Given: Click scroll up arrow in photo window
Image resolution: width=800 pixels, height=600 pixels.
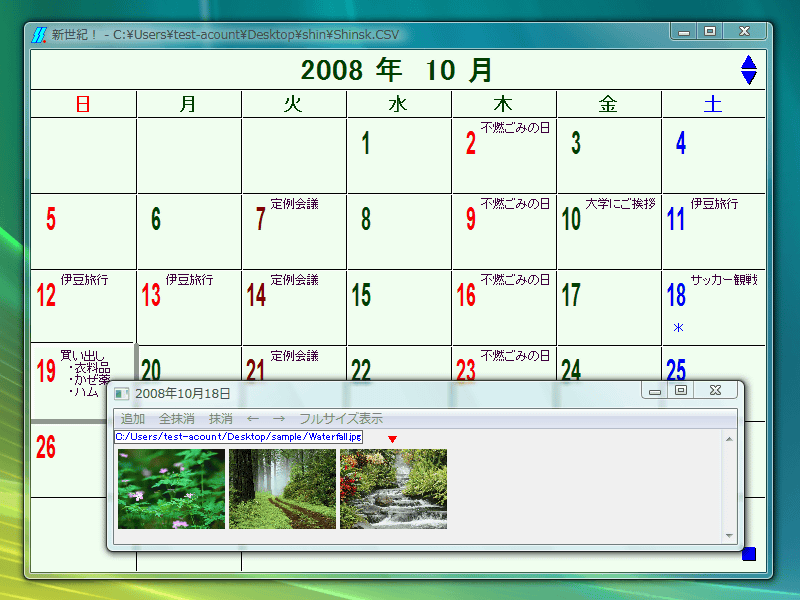Looking at the screenshot, I should tap(729, 439).
